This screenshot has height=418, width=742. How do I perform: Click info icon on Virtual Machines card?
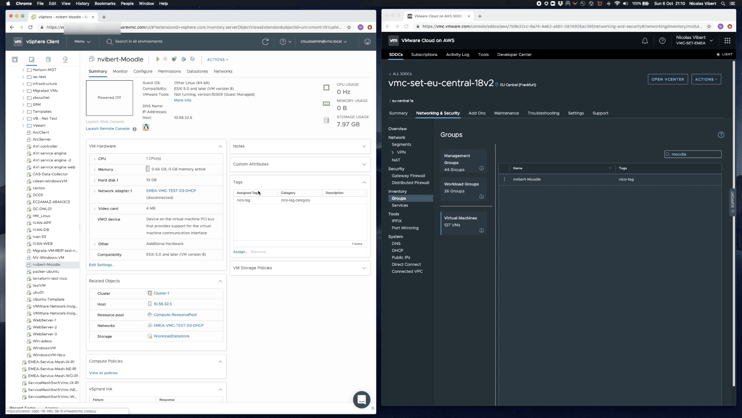[x=481, y=230]
